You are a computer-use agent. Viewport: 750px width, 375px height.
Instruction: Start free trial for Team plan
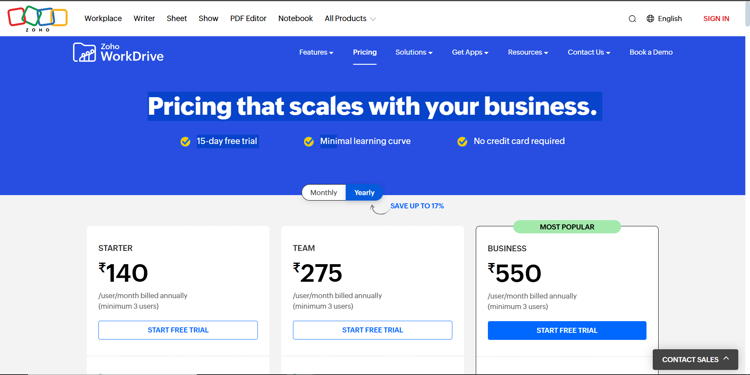click(373, 330)
